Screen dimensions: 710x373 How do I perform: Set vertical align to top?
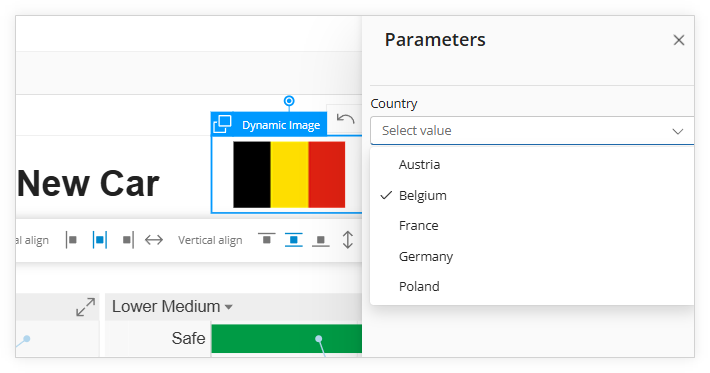(266, 239)
